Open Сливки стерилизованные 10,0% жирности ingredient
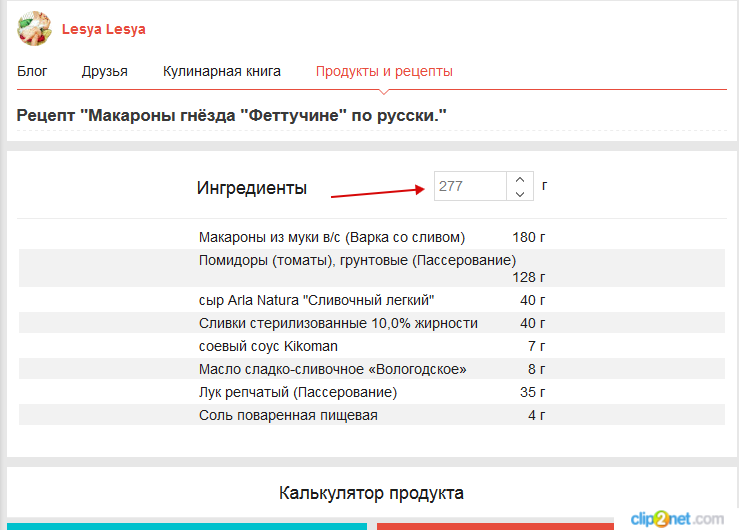The height and width of the screenshot is (530, 739). tap(338, 323)
